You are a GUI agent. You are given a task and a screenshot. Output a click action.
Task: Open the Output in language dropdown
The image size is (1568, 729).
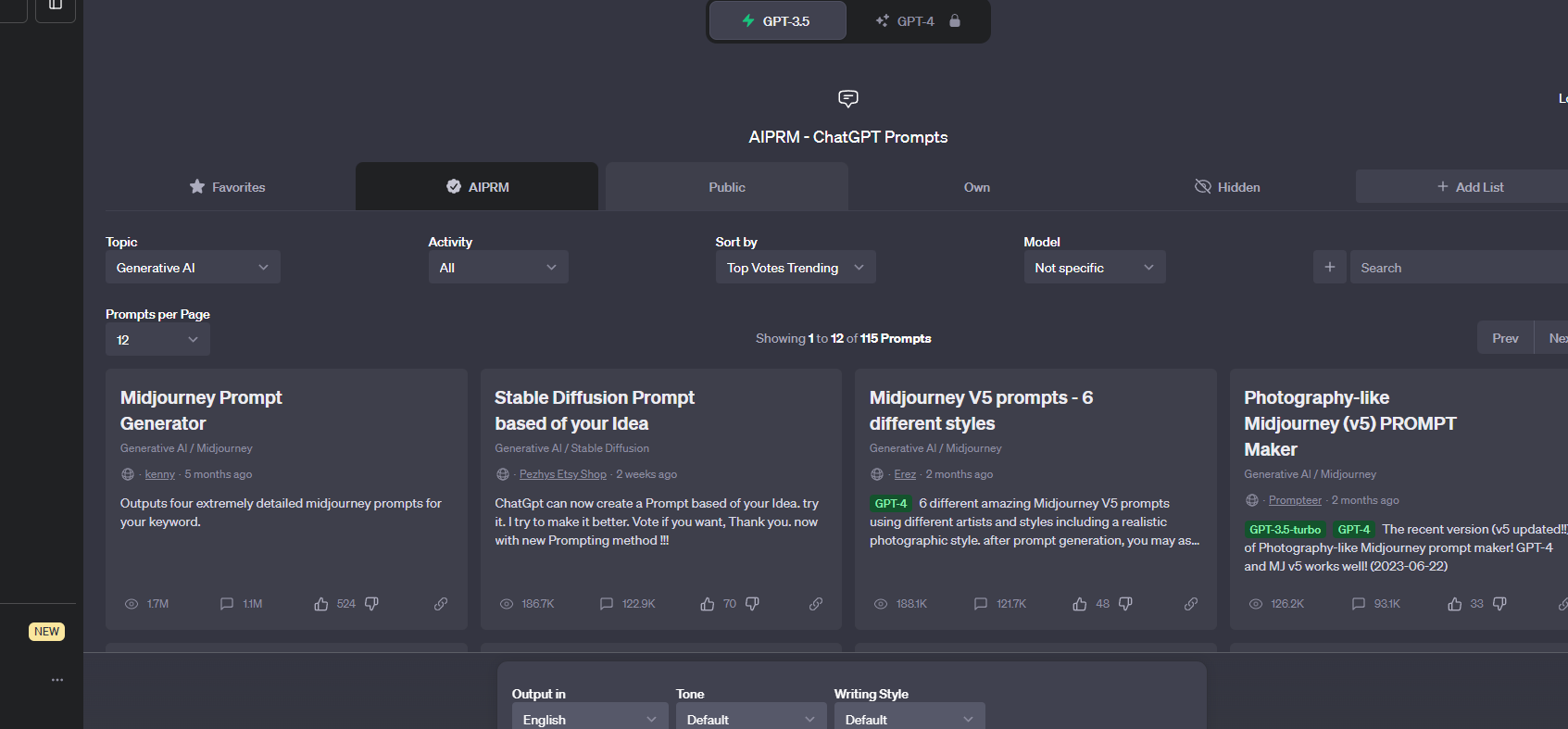click(x=590, y=718)
